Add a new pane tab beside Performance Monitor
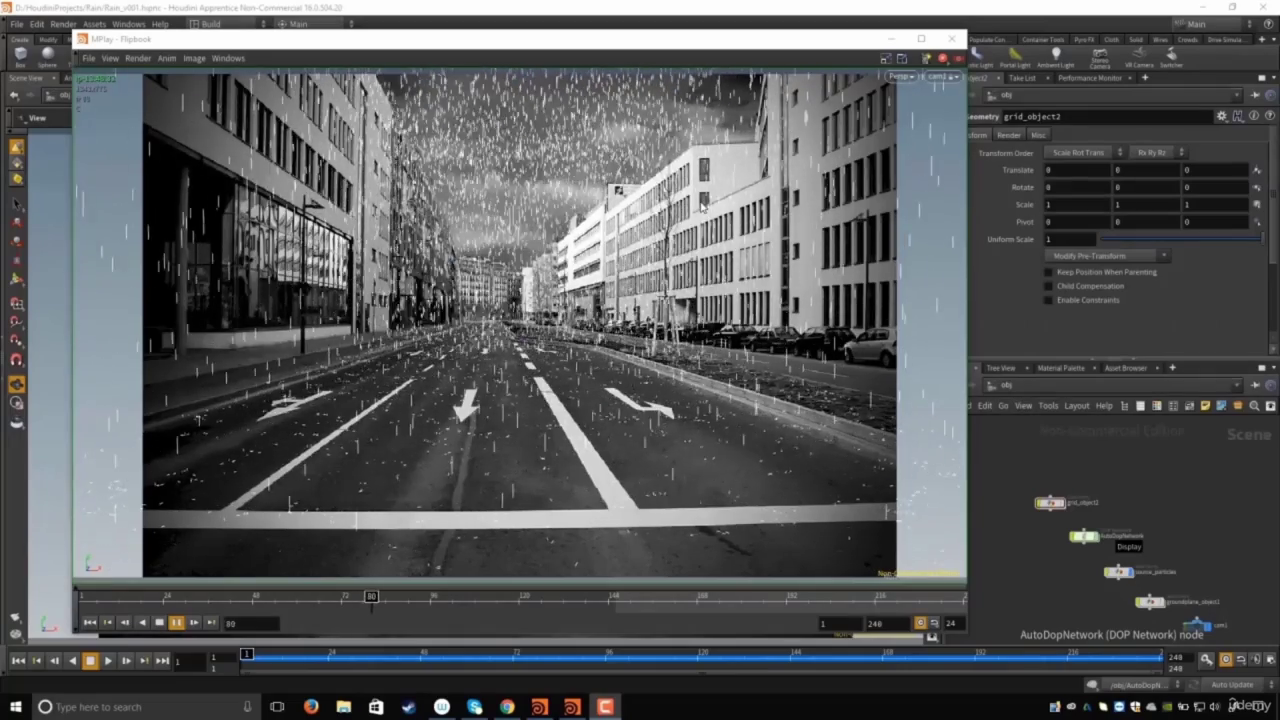 click(1145, 78)
